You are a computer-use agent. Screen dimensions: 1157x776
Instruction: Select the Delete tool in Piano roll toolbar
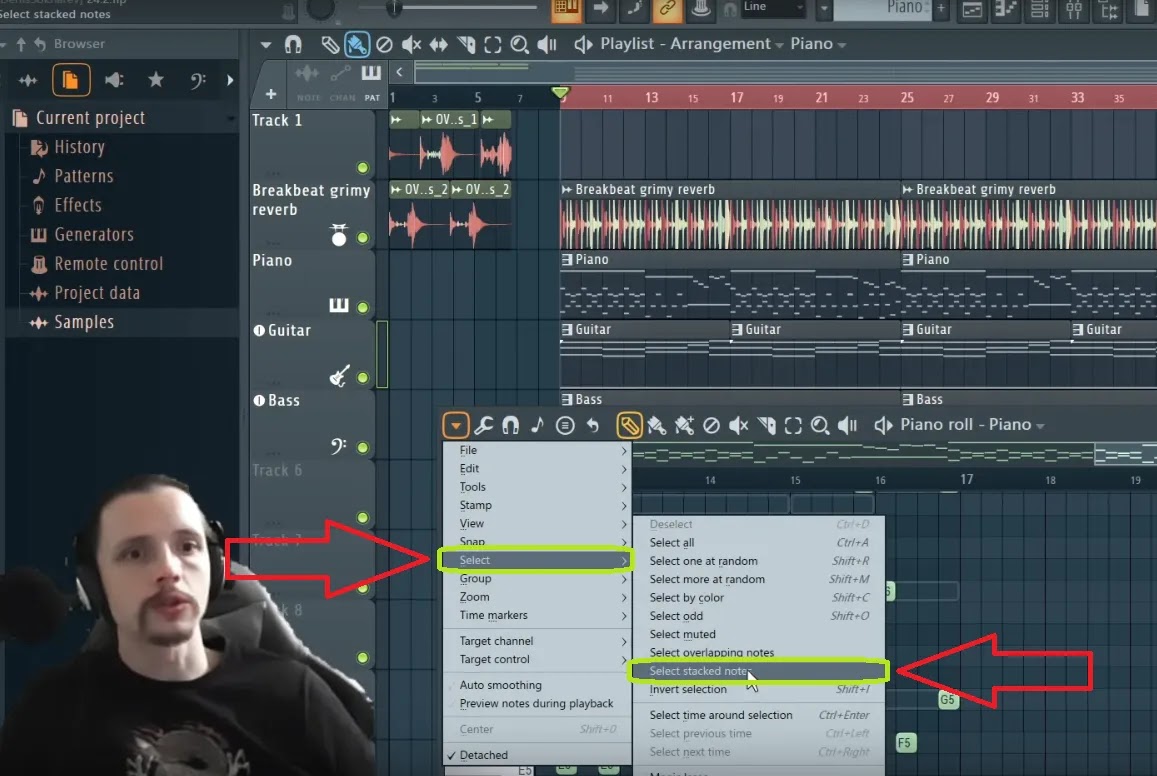pos(711,425)
